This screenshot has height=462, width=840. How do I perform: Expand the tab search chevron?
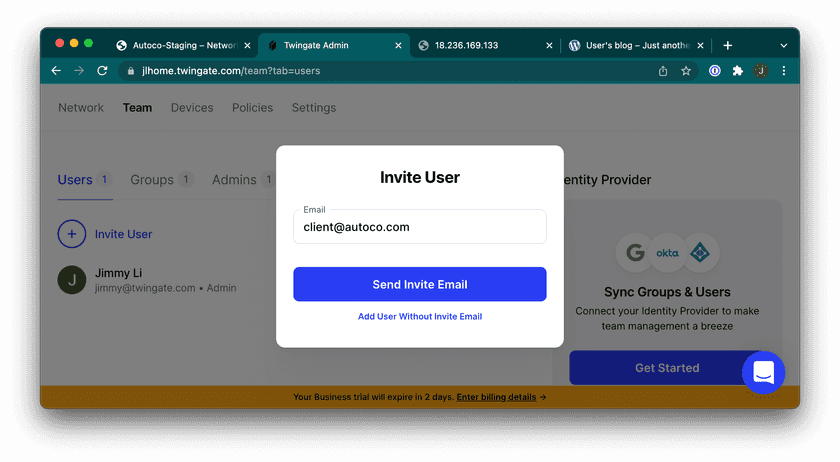(x=783, y=45)
